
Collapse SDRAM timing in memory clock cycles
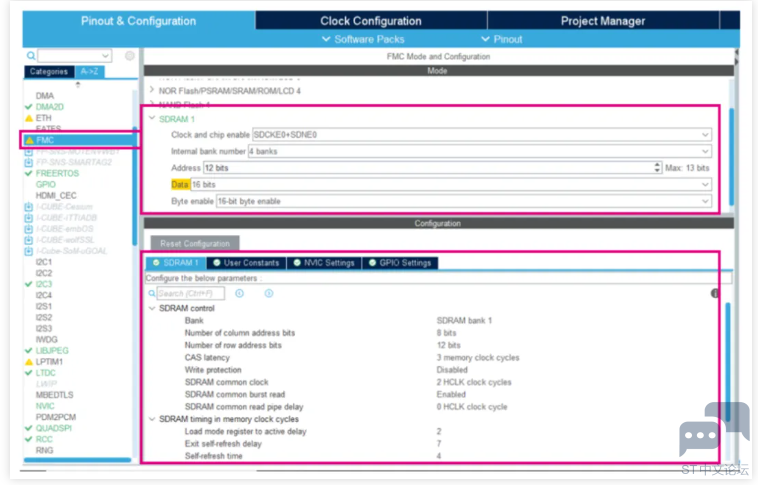[152, 419]
